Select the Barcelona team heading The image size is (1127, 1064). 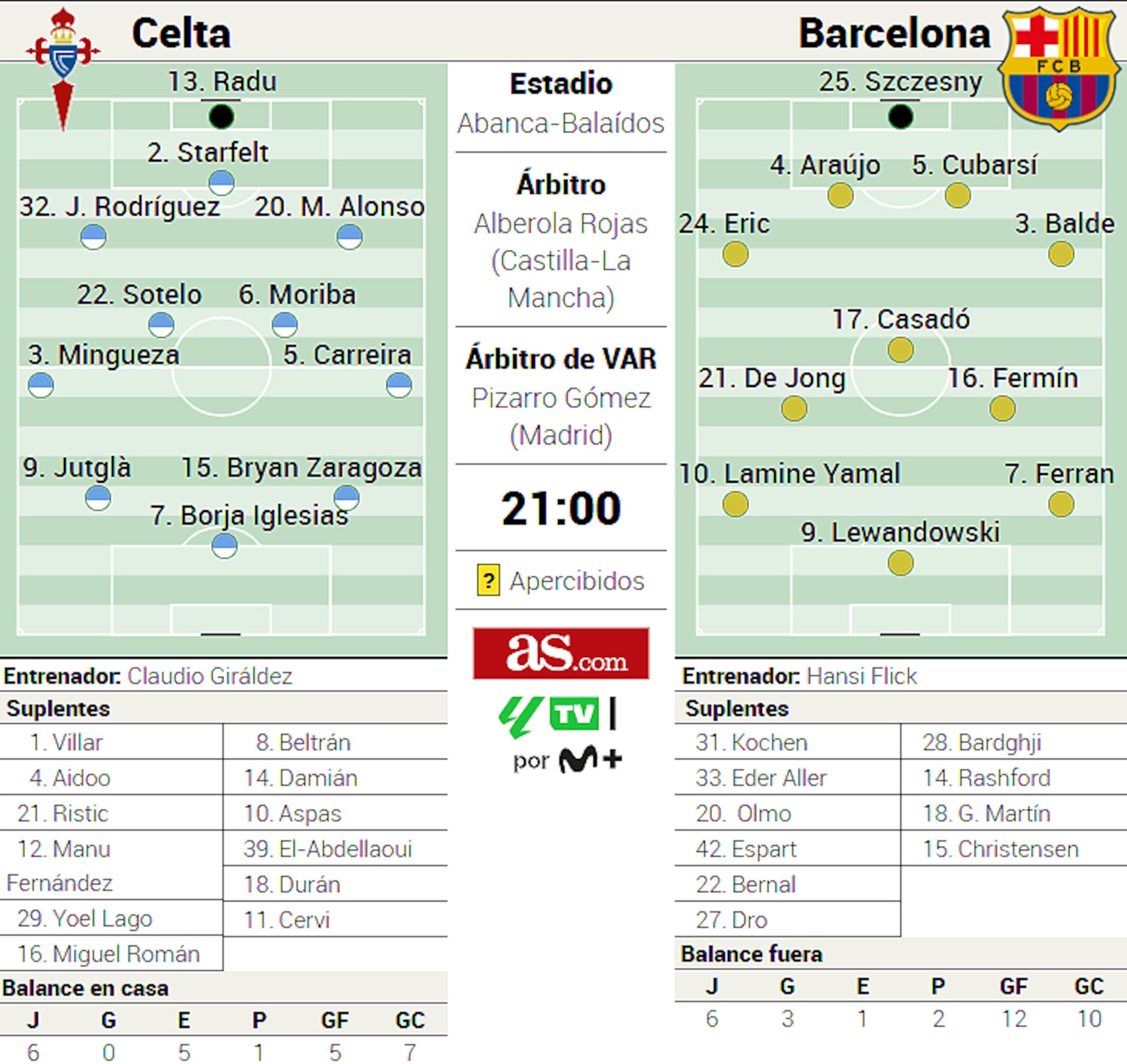coord(894,33)
